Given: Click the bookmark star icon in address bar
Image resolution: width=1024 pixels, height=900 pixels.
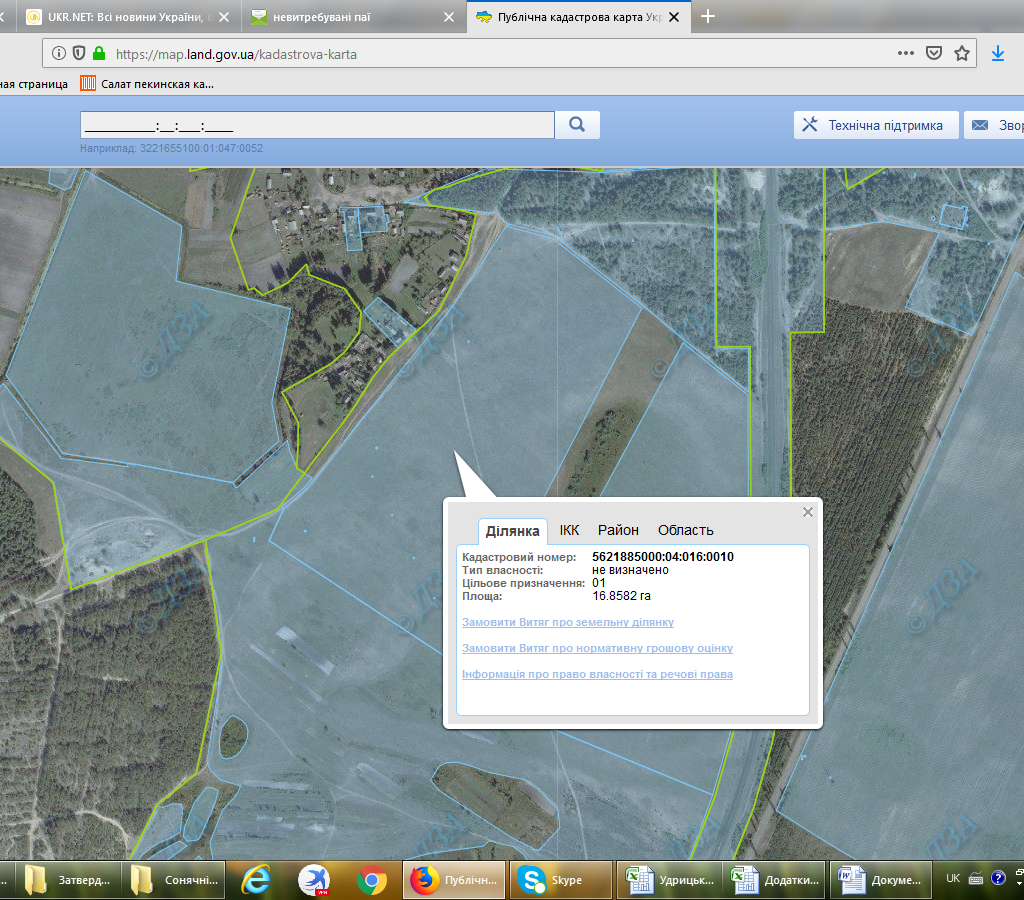Looking at the screenshot, I should pos(962,54).
